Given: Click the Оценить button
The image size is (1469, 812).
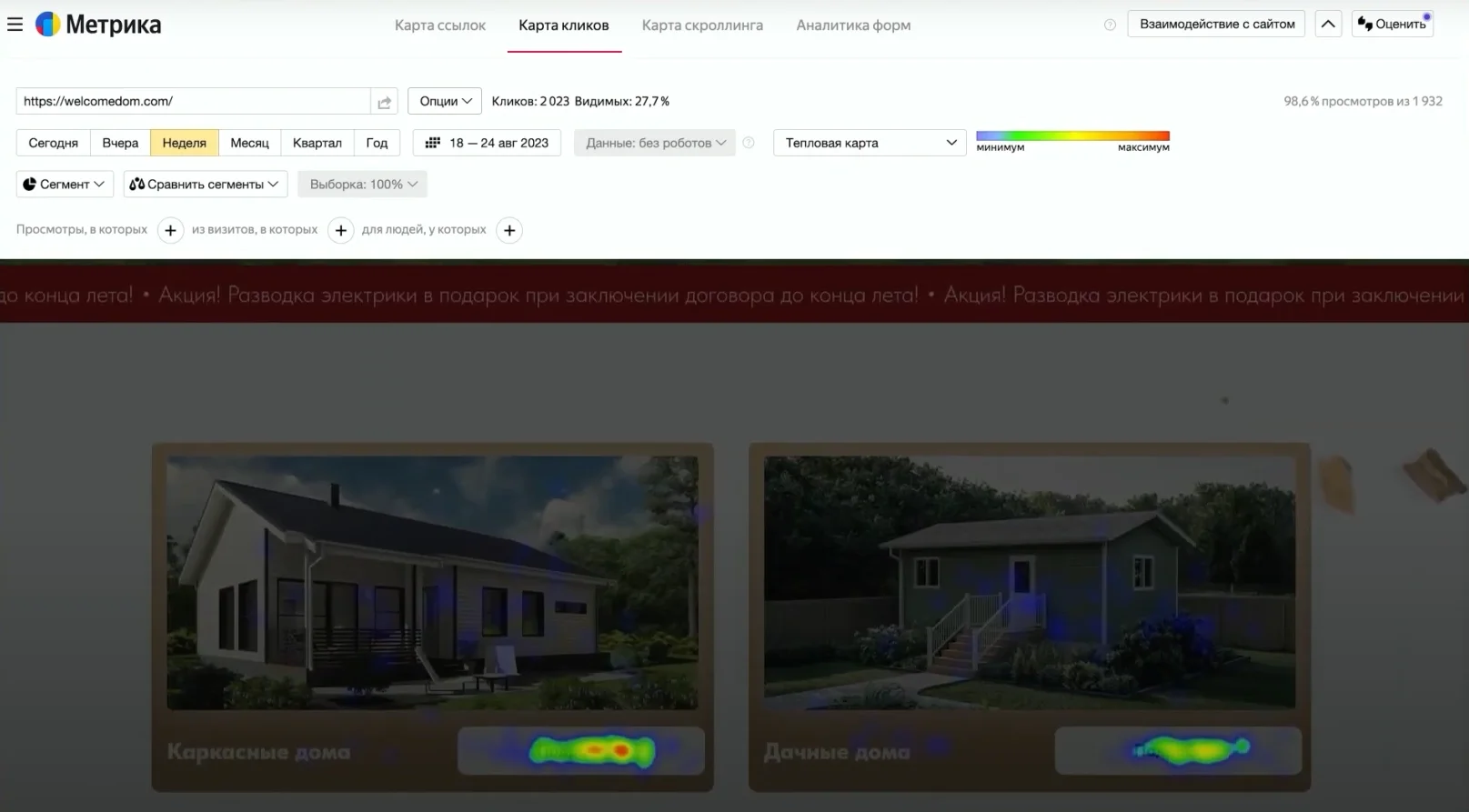Looking at the screenshot, I should click(1393, 25).
